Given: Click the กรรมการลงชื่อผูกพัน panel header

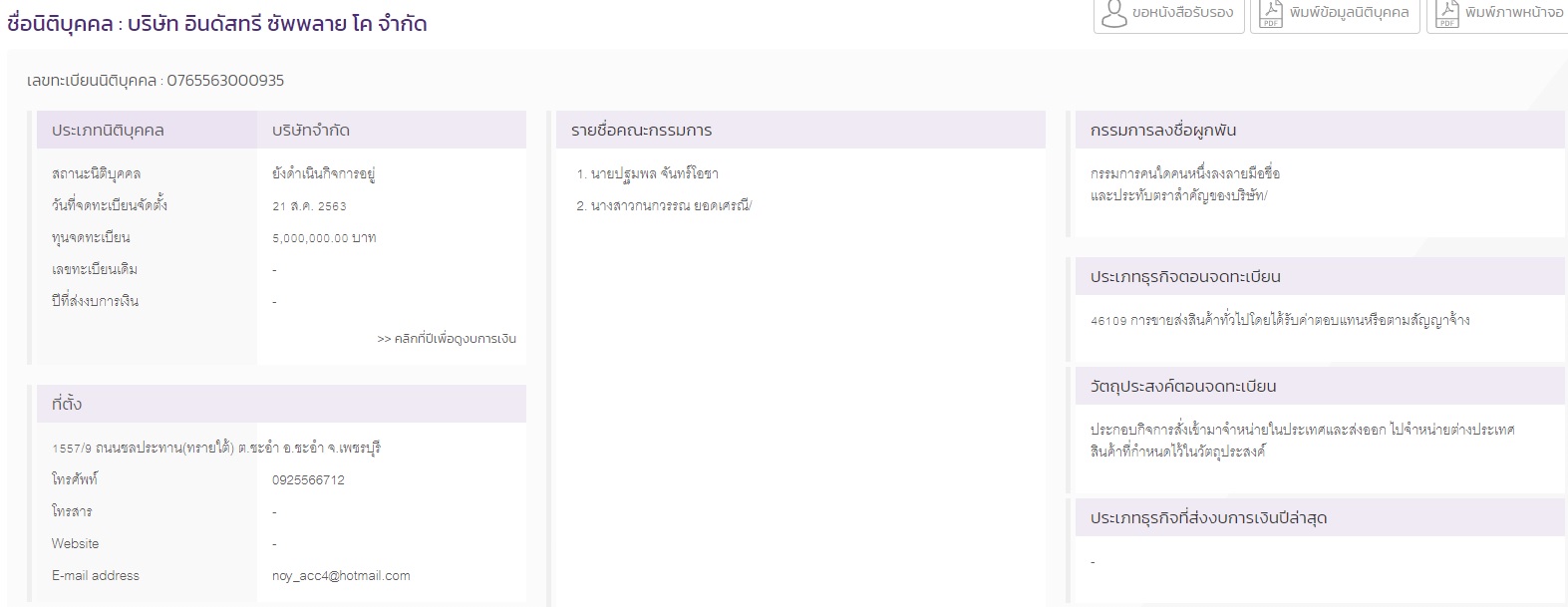Looking at the screenshot, I should (1162, 131).
